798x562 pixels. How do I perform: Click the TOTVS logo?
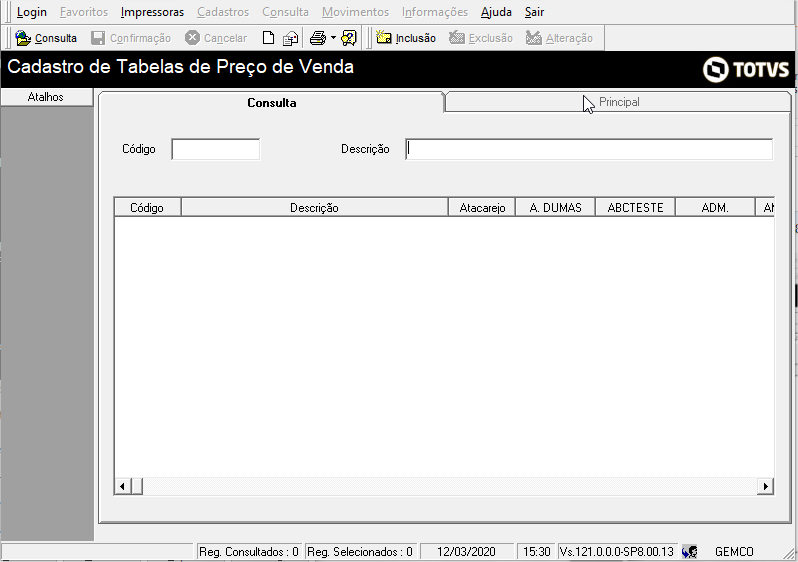click(746, 69)
